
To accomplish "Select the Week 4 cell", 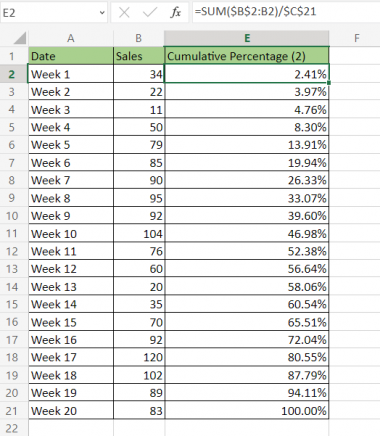I will [x=71, y=127].
